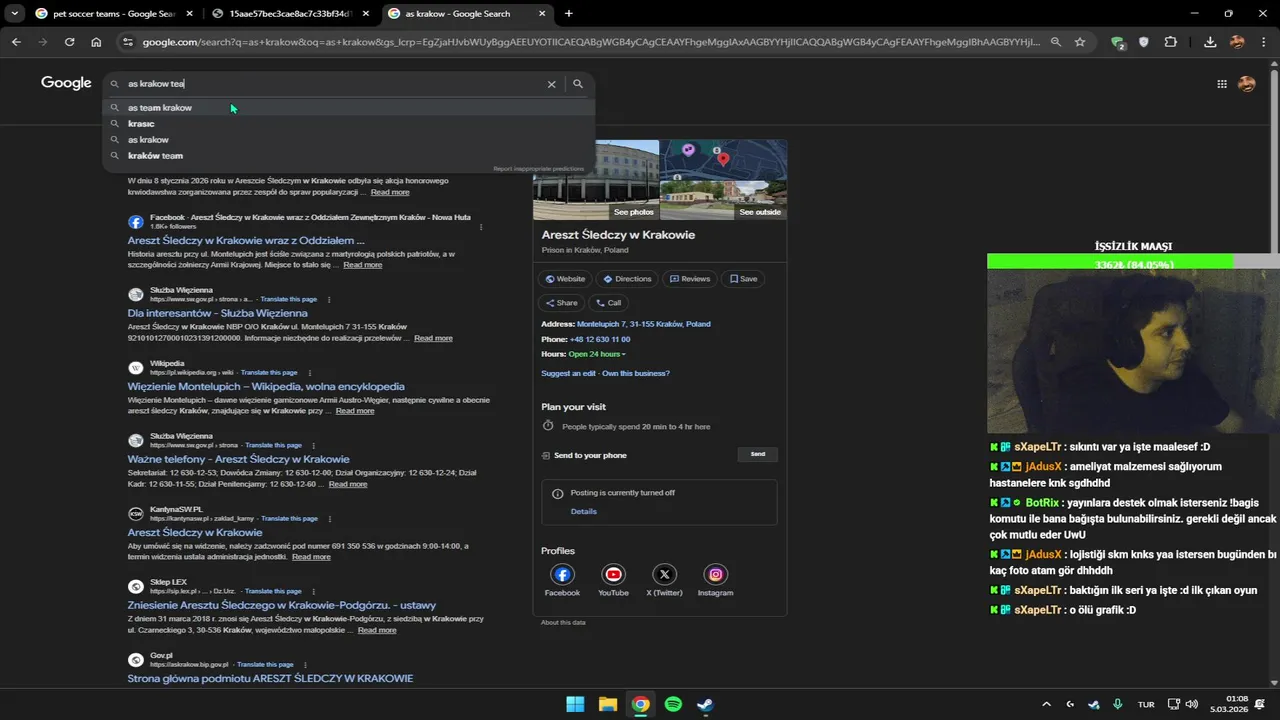This screenshot has height=720, width=1280.
Task: Open the 'See photos' thumbnail
Action: click(x=596, y=180)
